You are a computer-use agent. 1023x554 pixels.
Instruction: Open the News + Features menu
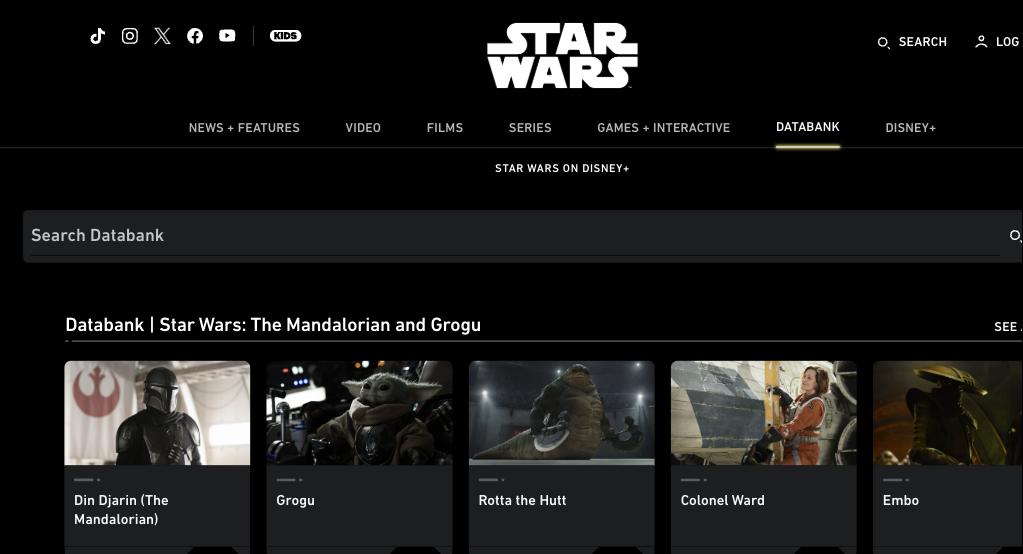click(x=244, y=128)
